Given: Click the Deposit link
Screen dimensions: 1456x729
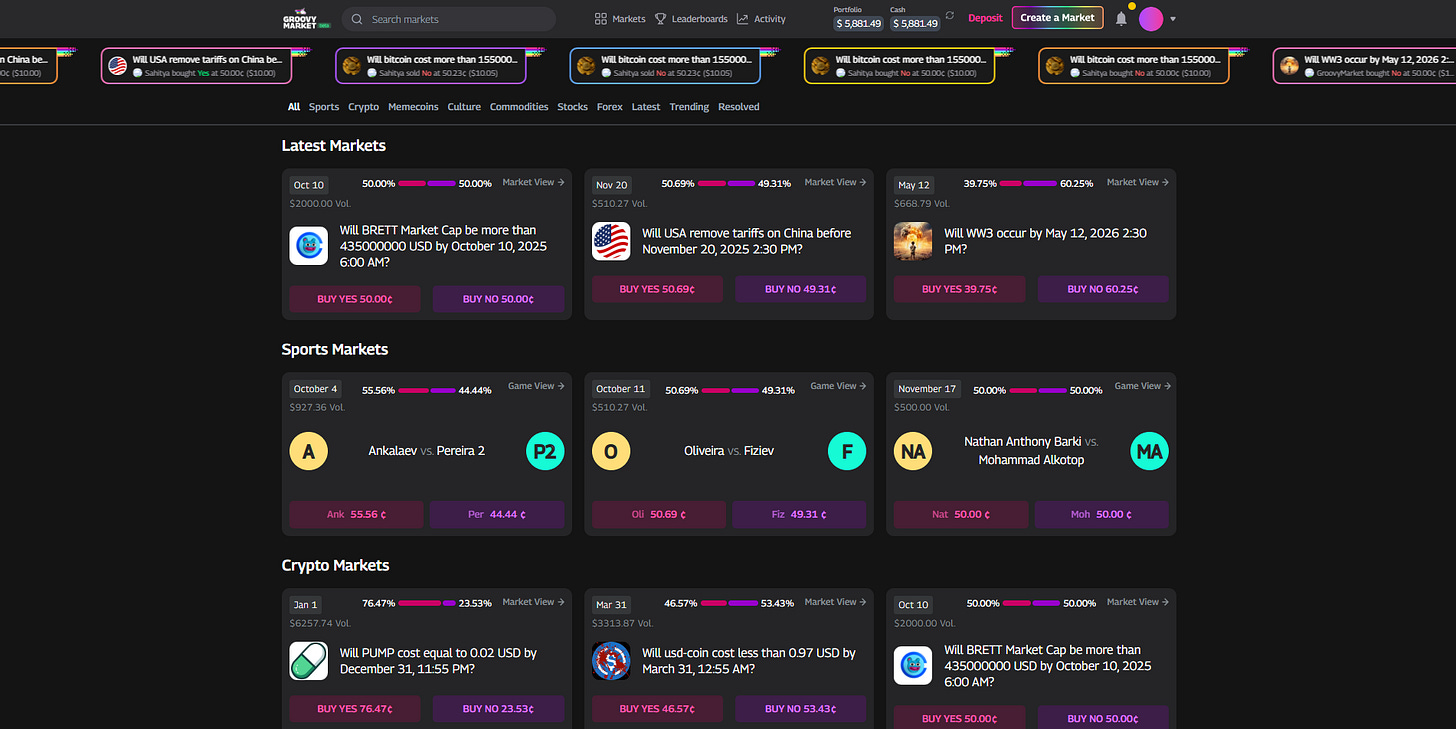Looking at the screenshot, I should (985, 18).
